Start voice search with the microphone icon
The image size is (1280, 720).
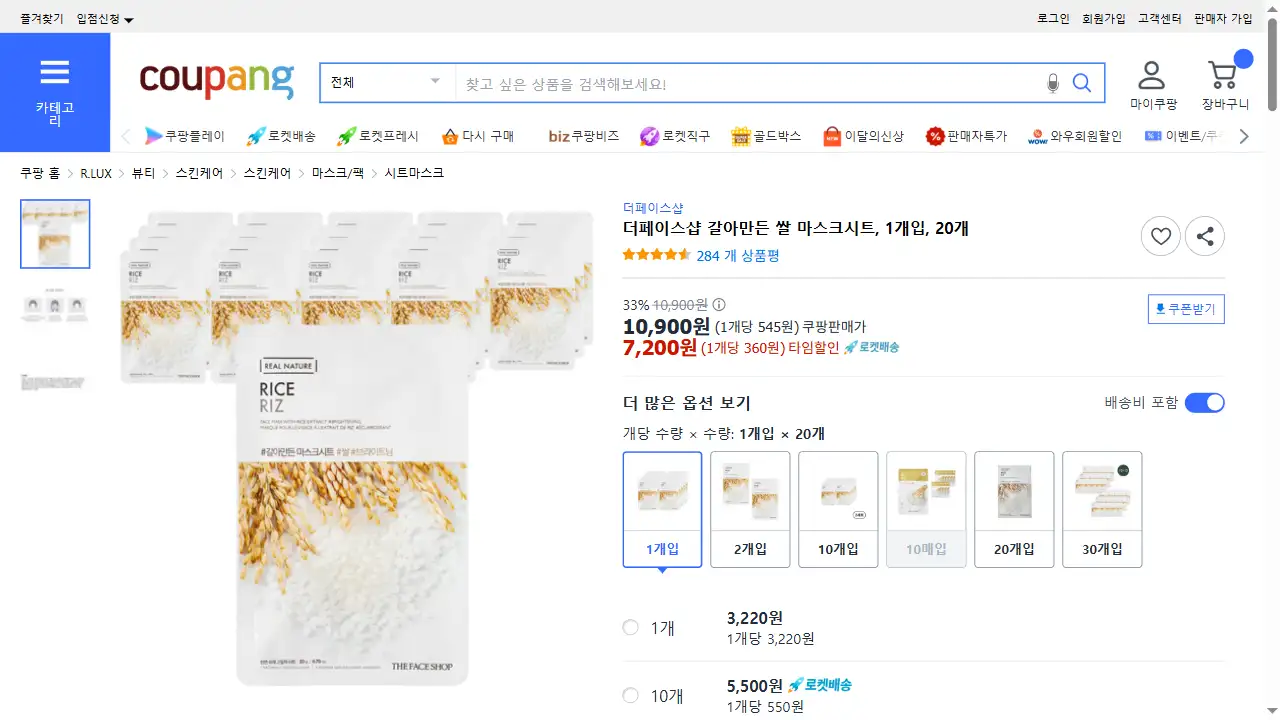pos(1052,83)
